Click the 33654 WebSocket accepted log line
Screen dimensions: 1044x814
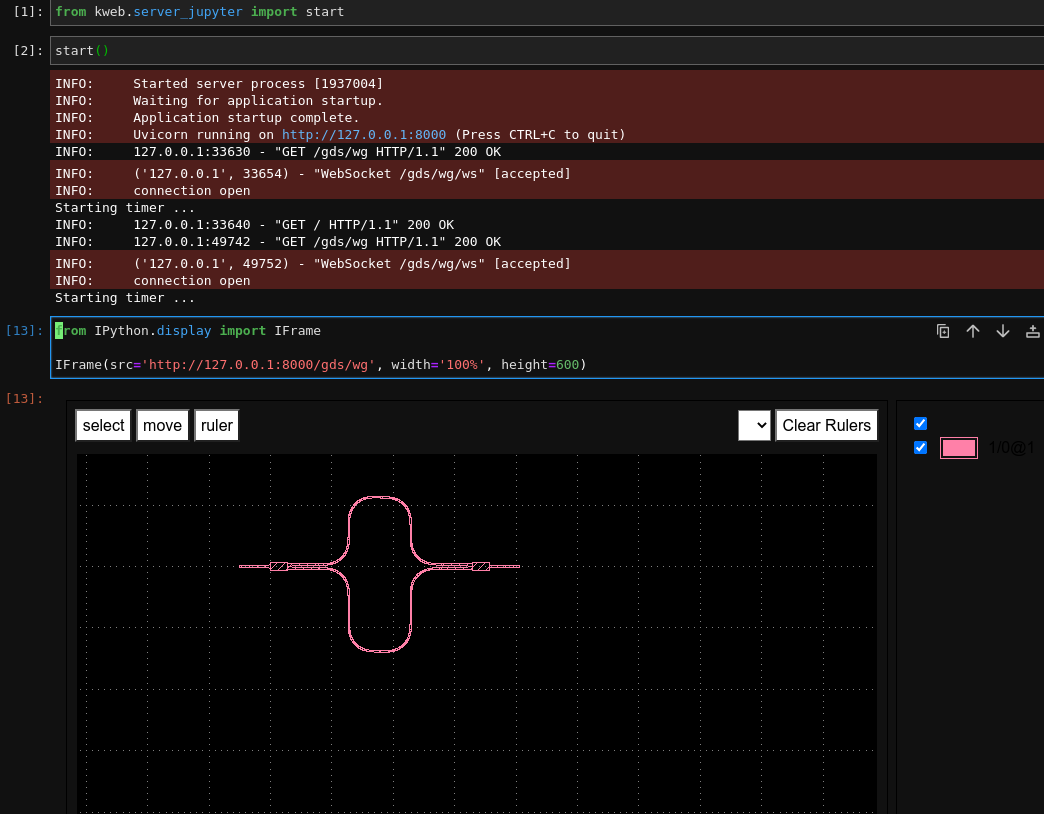[x=313, y=174]
